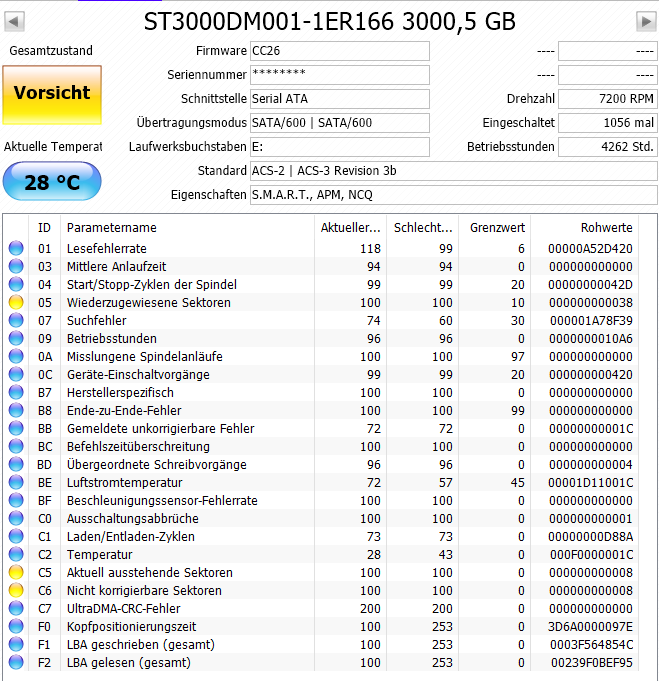The width and height of the screenshot is (659, 681).
Task: Click blue status icon for Gemeldete unkorrigierbare Fehler
Action: click(16, 428)
